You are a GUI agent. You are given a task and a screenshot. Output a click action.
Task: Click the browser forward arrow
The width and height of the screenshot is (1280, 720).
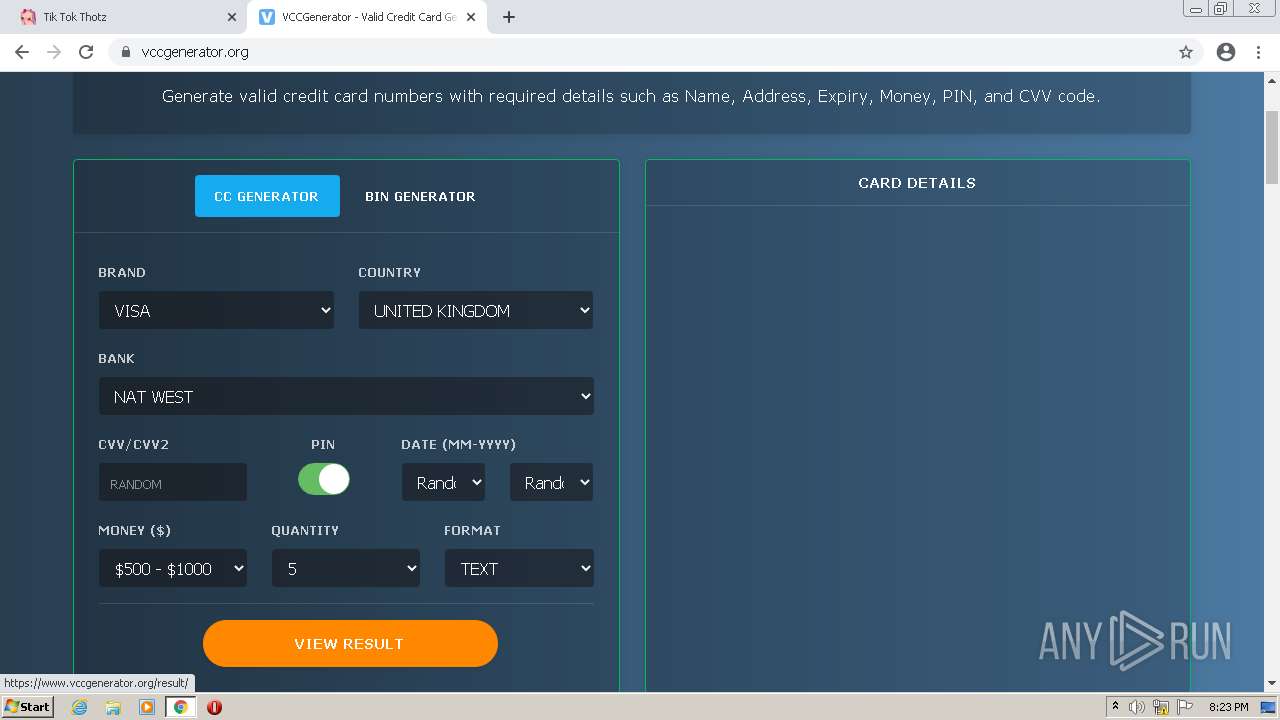click(x=54, y=52)
